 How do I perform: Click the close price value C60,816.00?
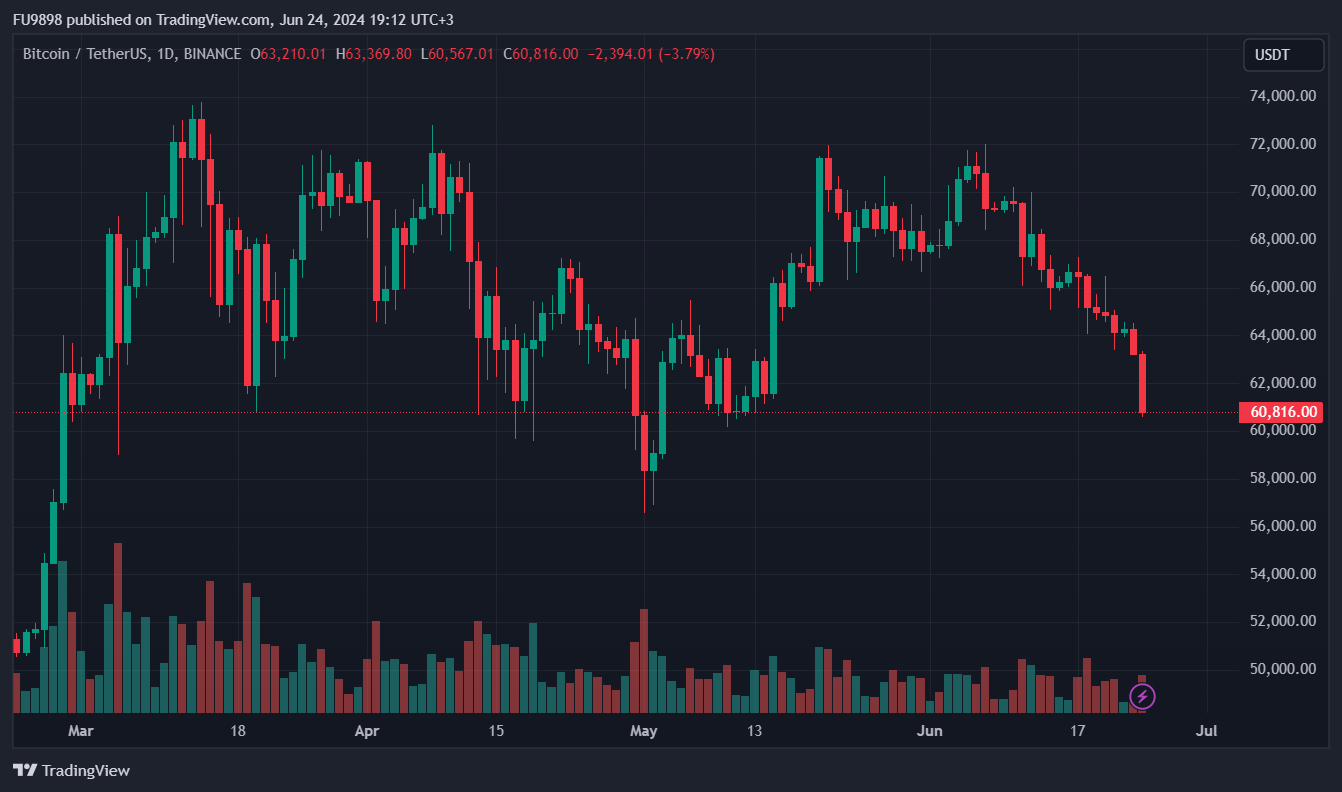(540, 54)
